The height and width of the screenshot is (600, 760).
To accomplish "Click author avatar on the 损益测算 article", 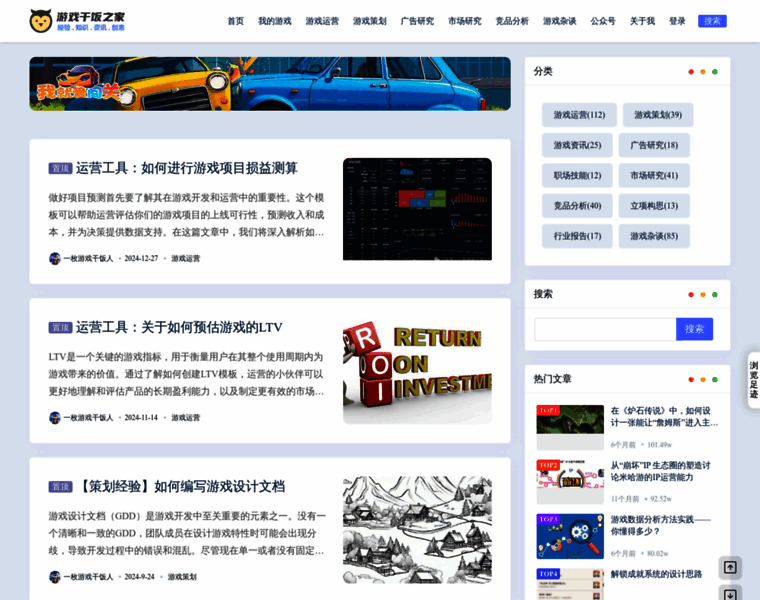I will coord(55,258).
